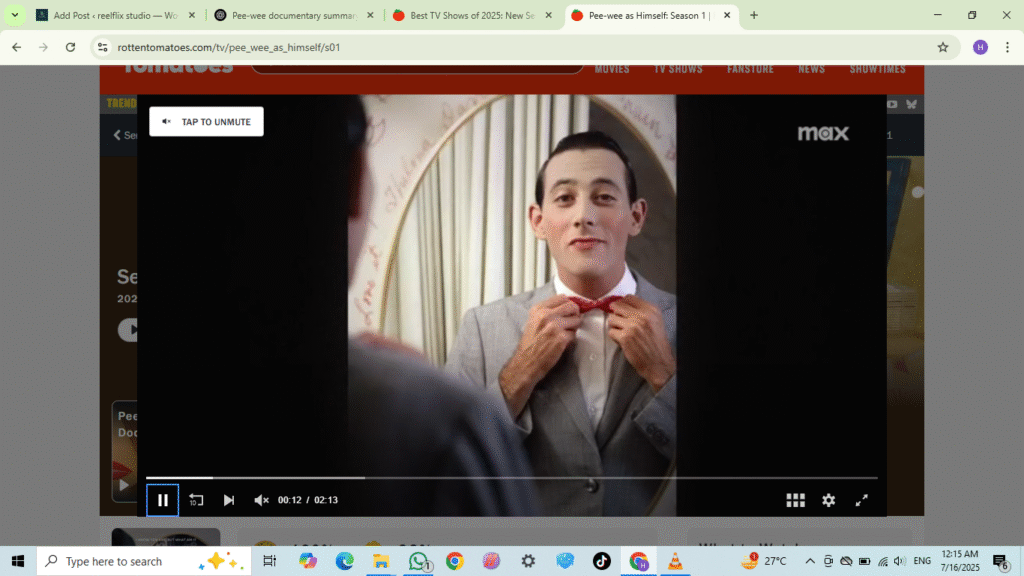
Task: Skip to the next video
Action: pos(229,500)
